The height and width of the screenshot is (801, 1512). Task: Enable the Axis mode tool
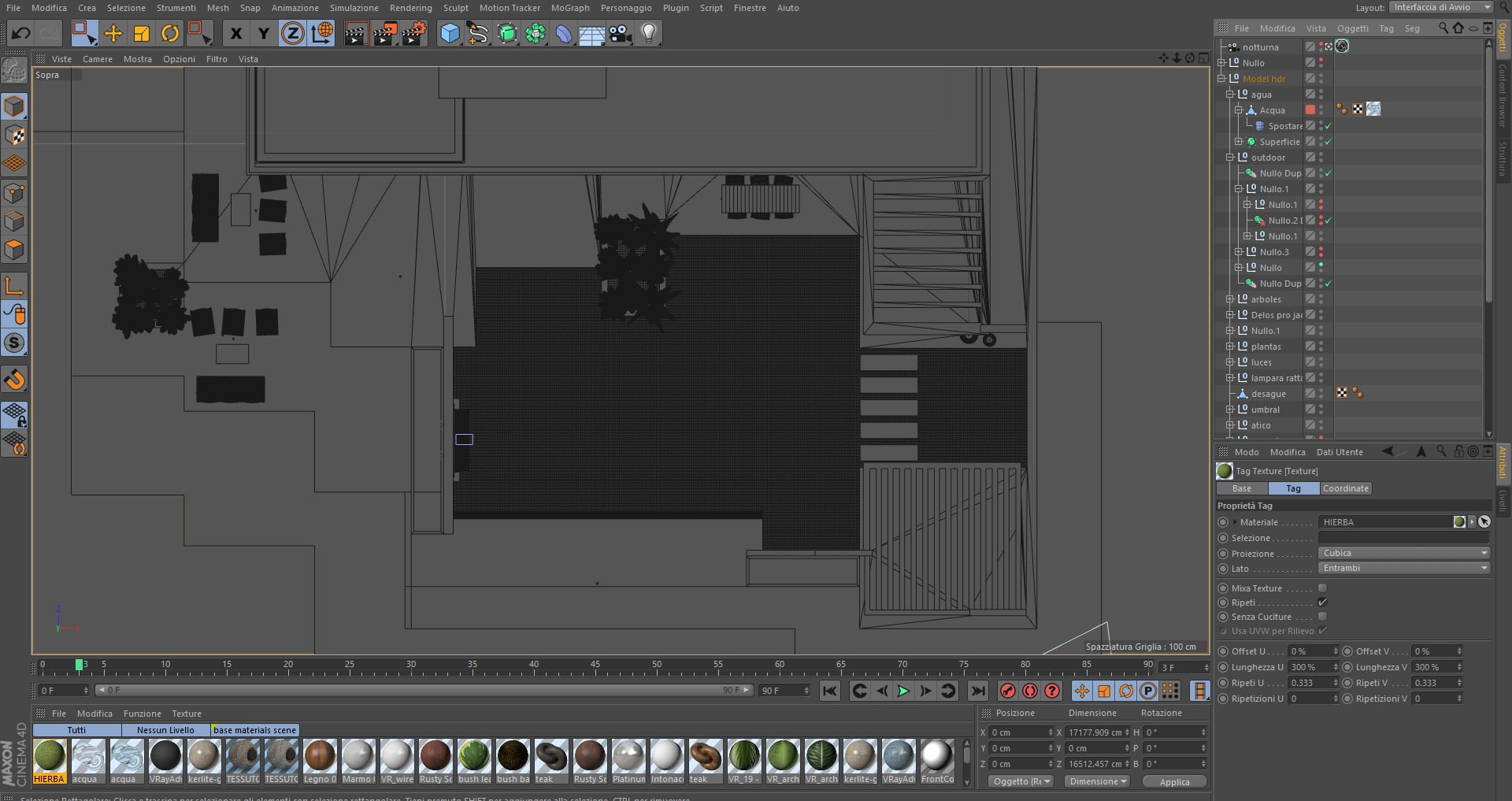(x=14, y=286)
